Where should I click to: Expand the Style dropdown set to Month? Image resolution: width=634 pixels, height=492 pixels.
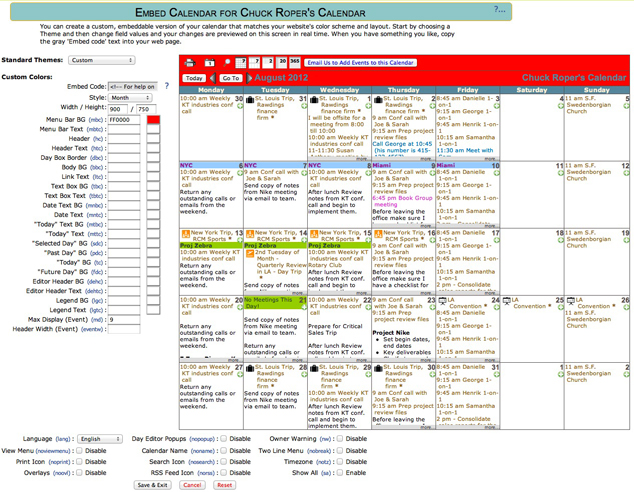pos(130,98)
